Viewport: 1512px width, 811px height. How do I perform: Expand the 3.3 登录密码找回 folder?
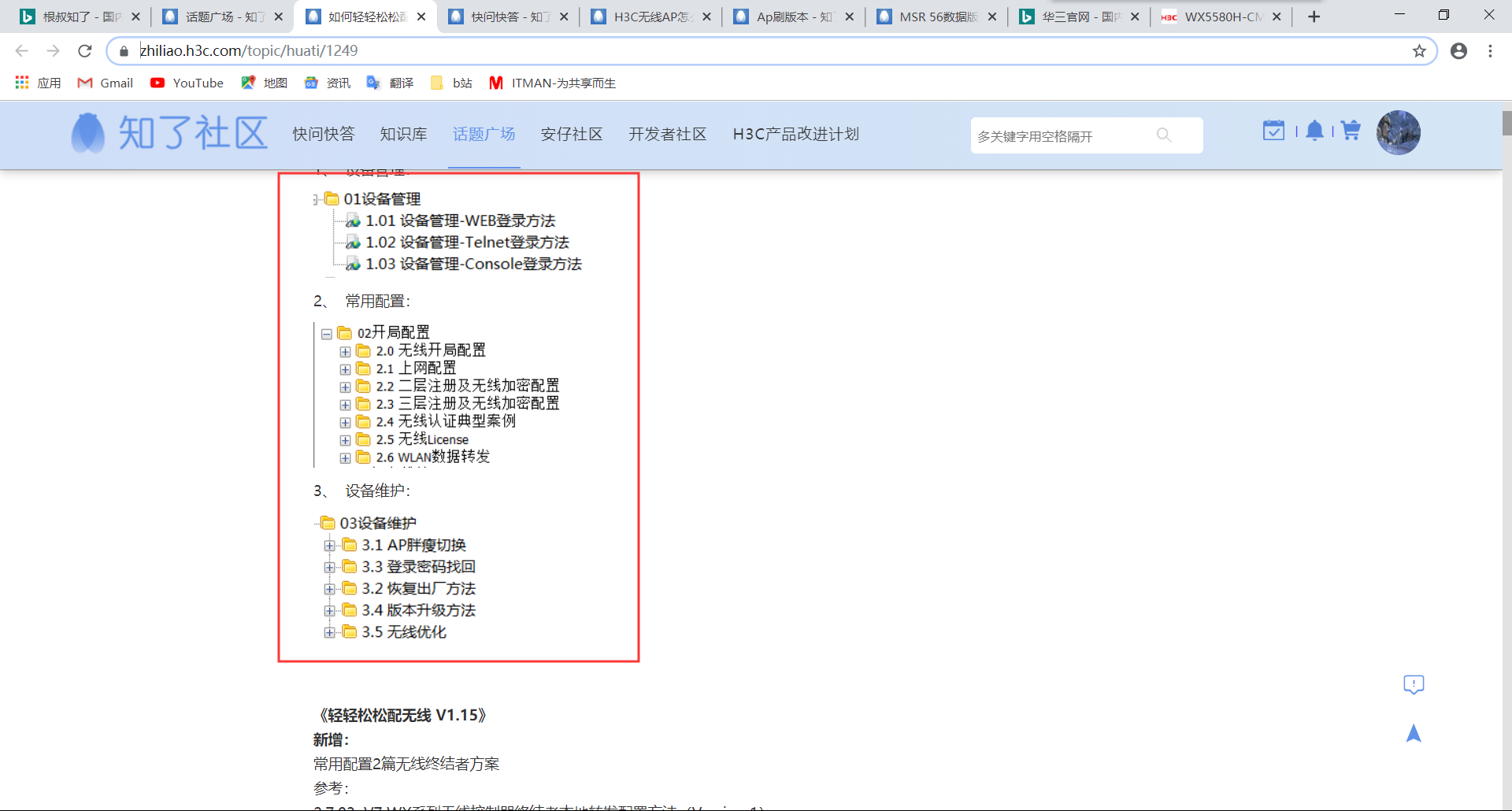point(329,567)
